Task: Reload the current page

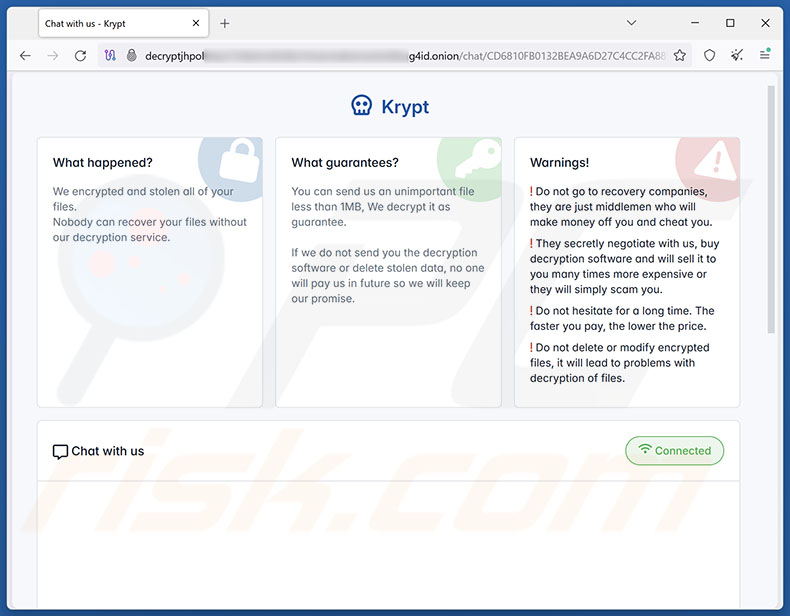Action: 81,55
